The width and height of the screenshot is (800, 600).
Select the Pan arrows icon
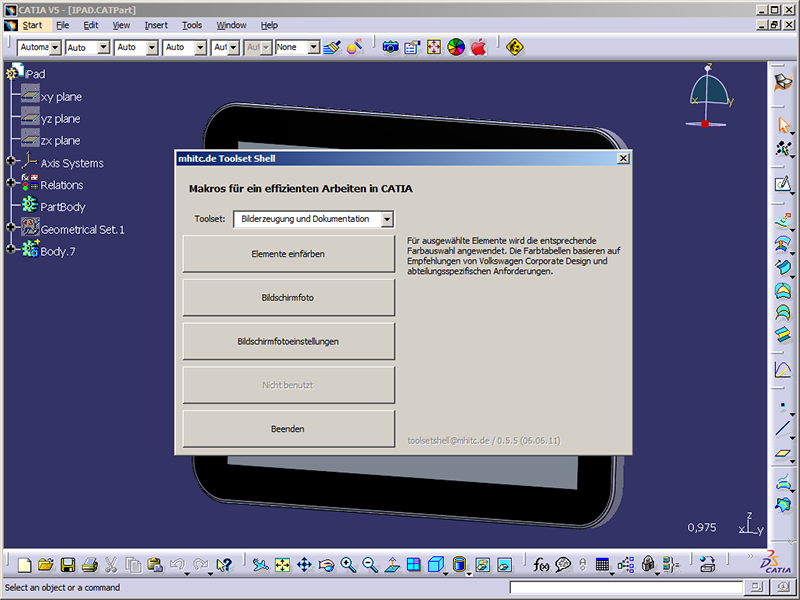(305, 564)
